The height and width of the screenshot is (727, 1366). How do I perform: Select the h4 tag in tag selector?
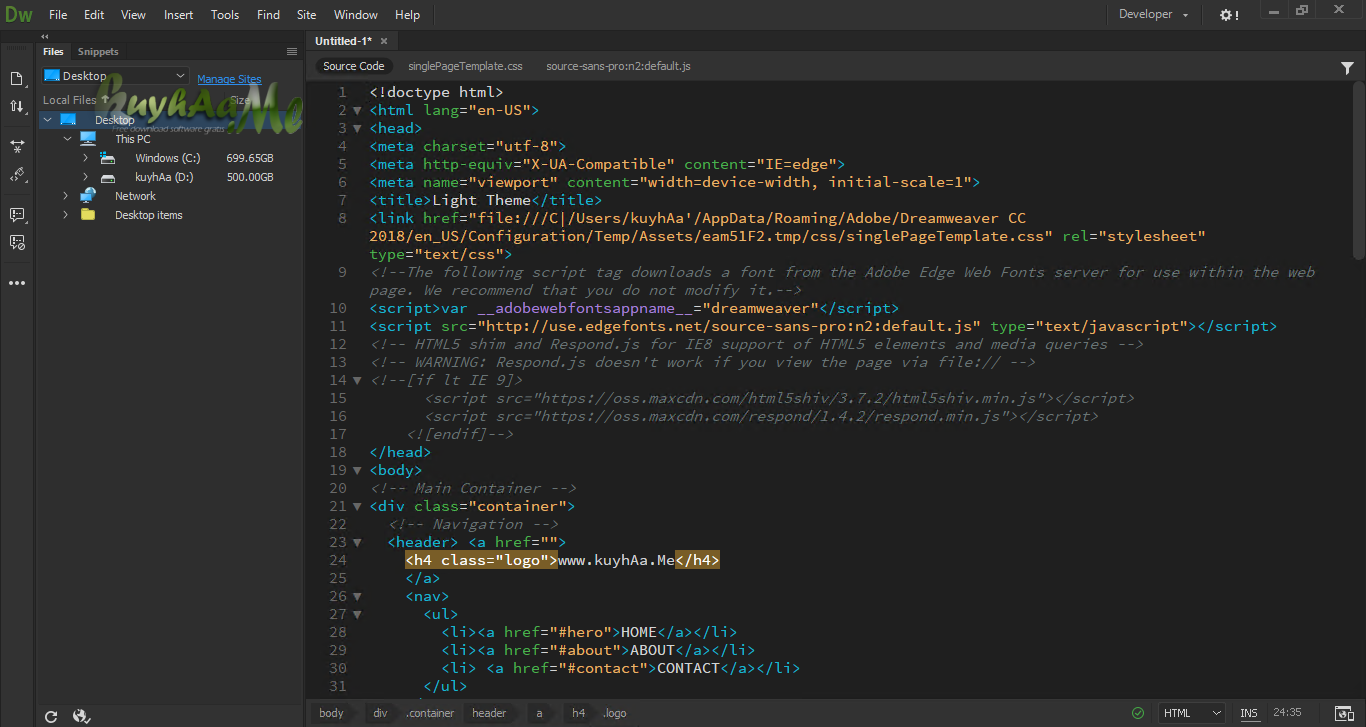(x=579, y=713)
